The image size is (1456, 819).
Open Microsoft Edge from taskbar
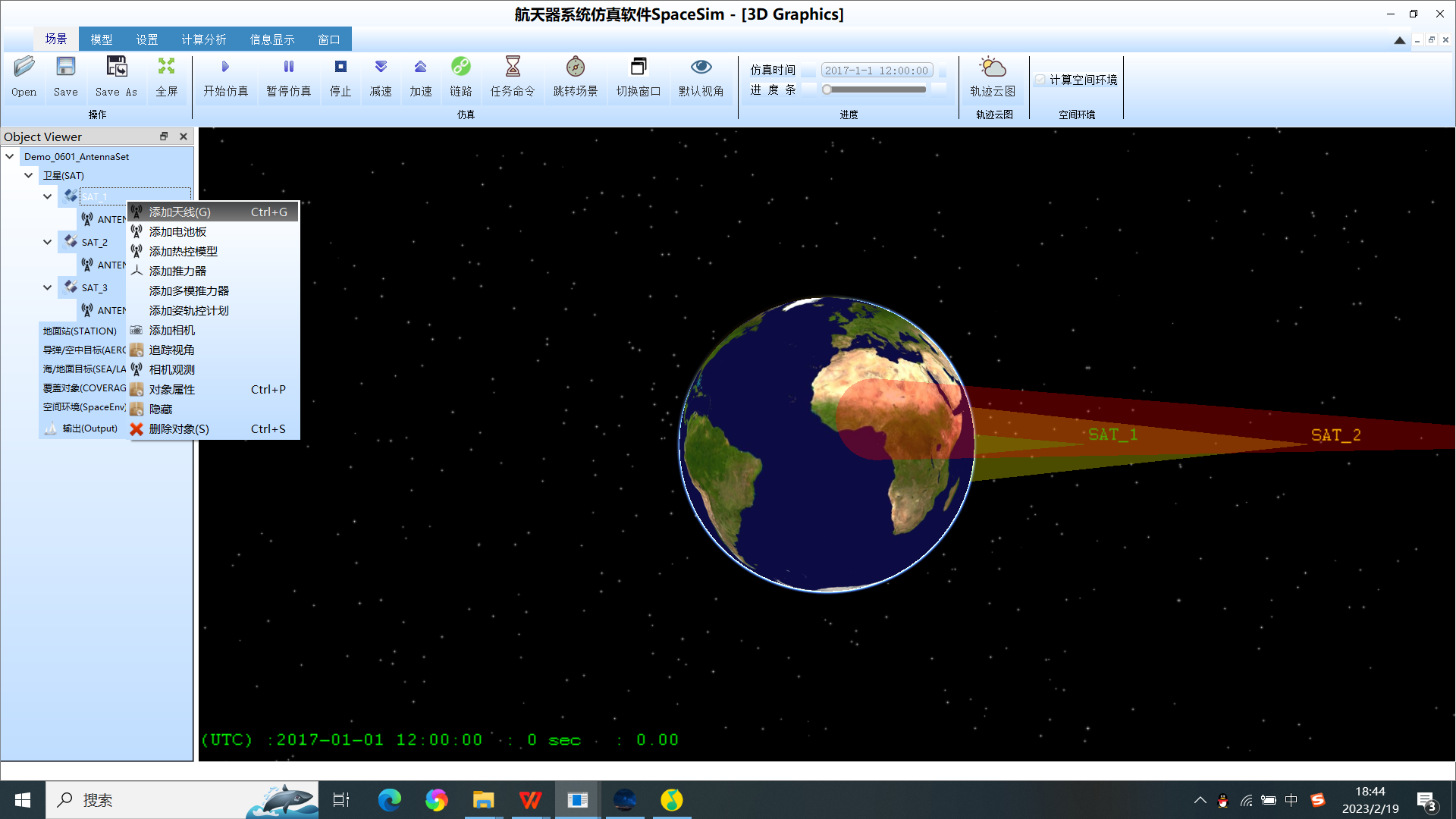(390, 800)
